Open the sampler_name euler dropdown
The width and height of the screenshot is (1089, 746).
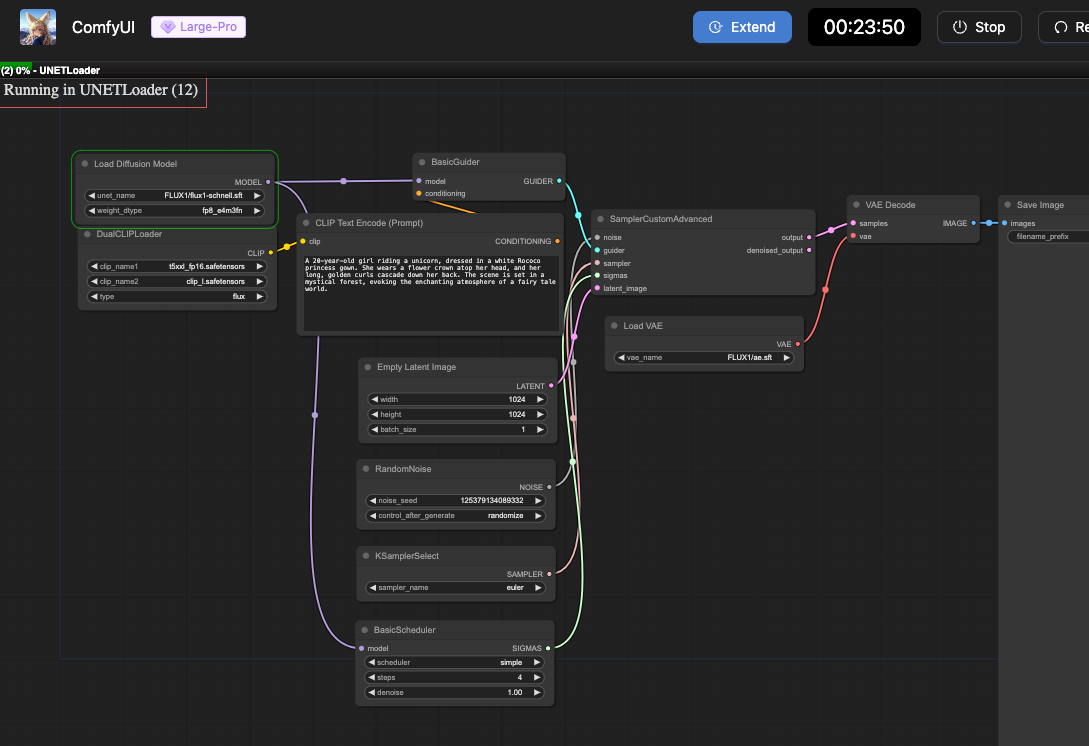(x=456, y=588)
